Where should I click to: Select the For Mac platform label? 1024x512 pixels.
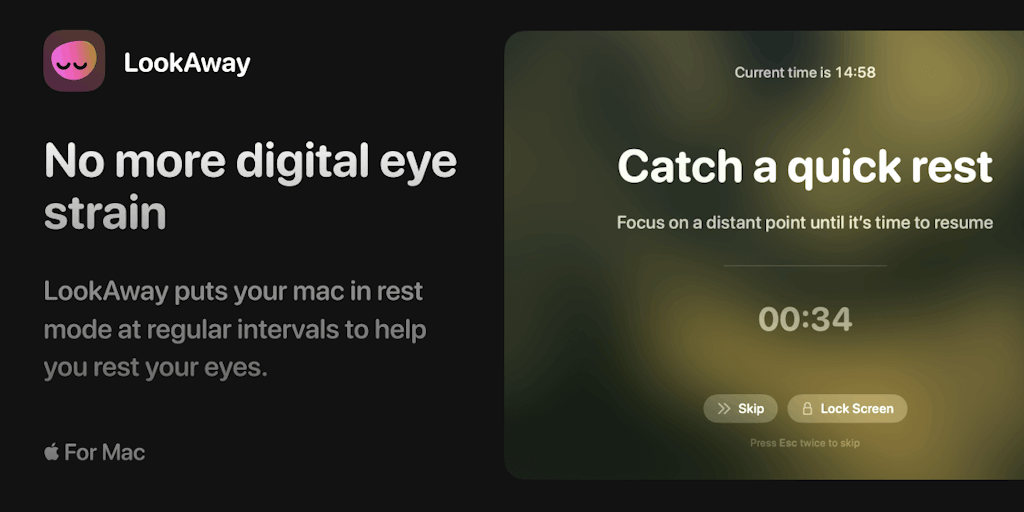coord(104,452)
